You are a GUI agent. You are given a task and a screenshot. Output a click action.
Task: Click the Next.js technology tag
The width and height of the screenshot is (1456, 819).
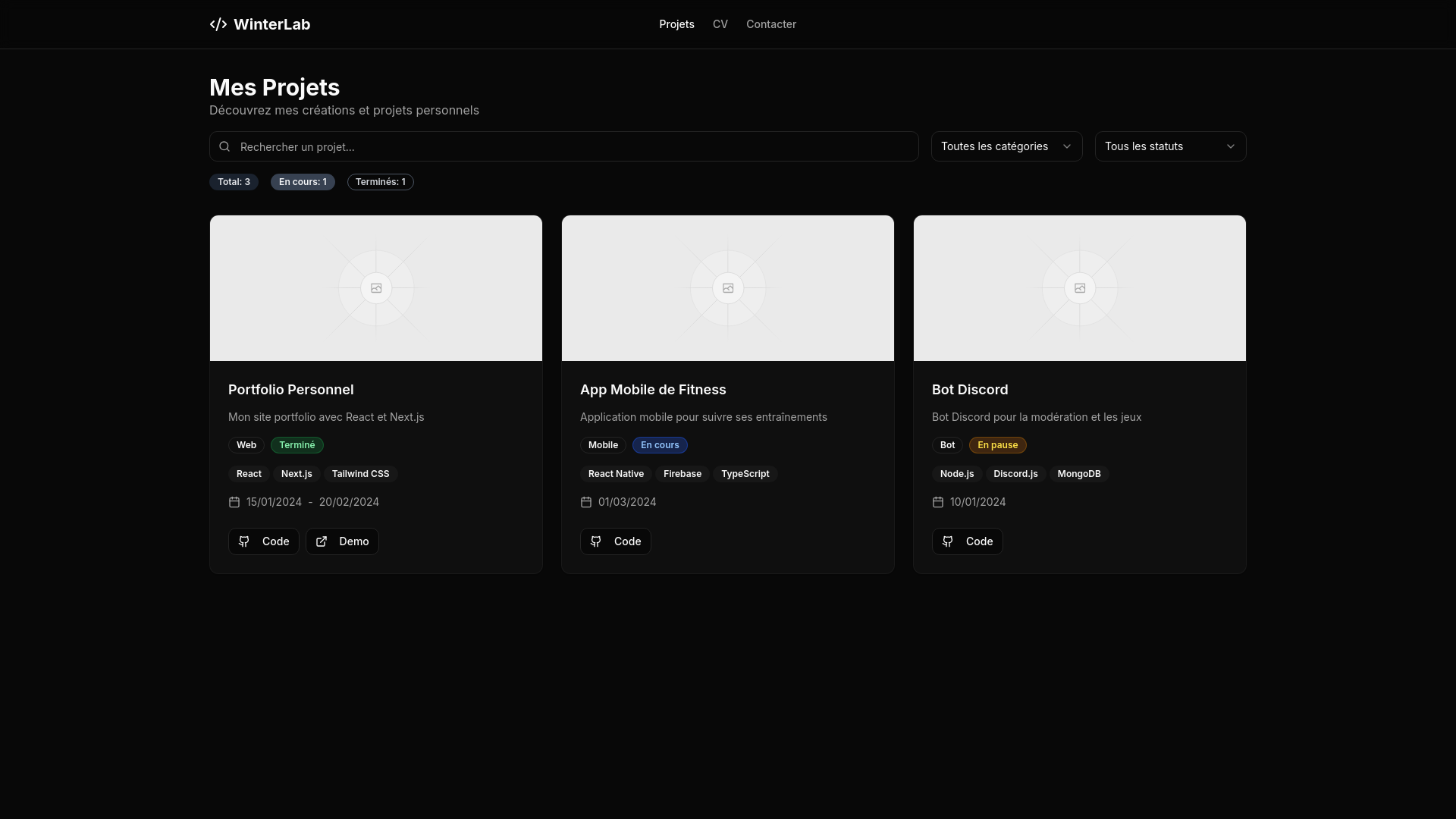point(297,474)
